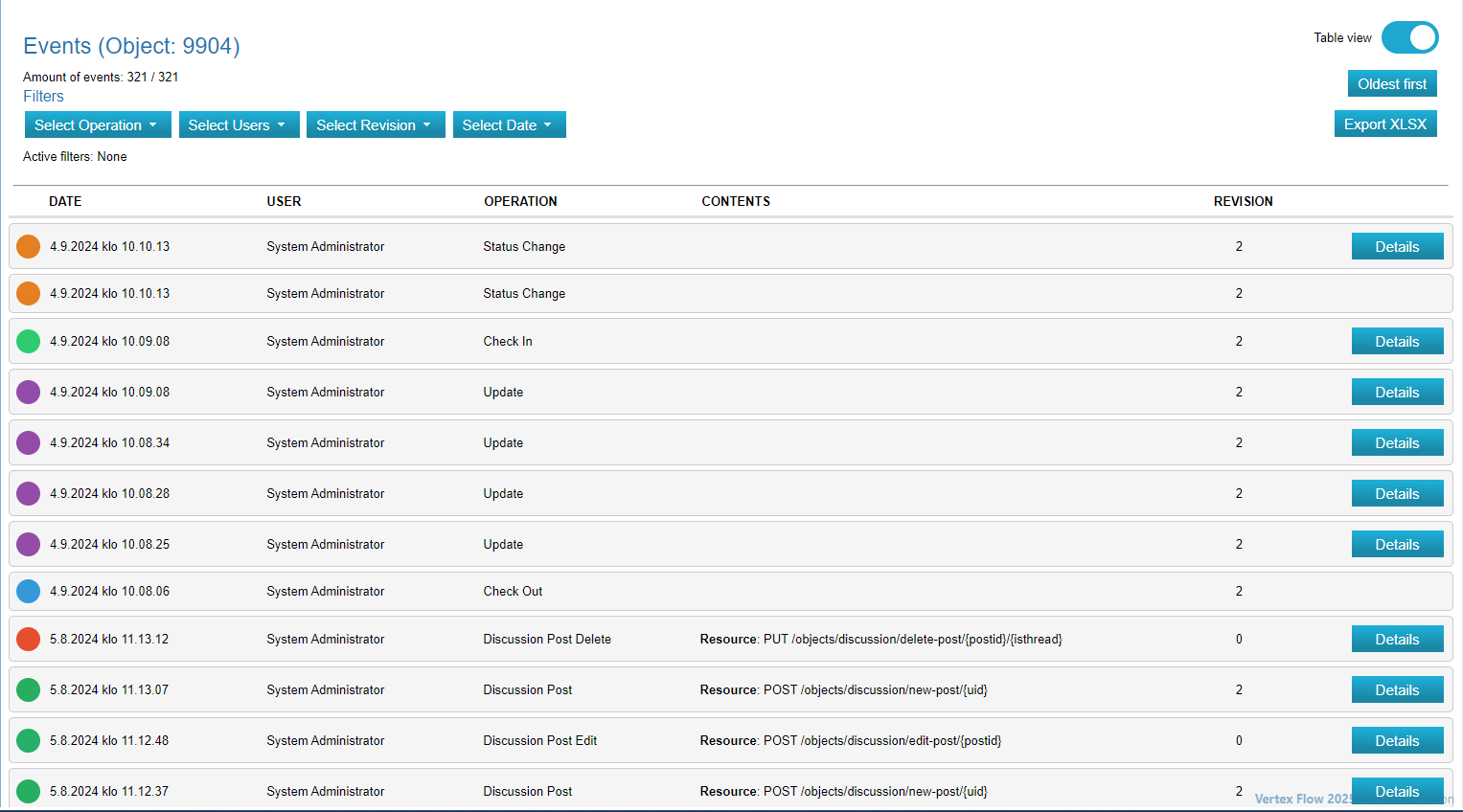Open the Select Revision dropdown
1463x812 pixels.
pos(375,124)
